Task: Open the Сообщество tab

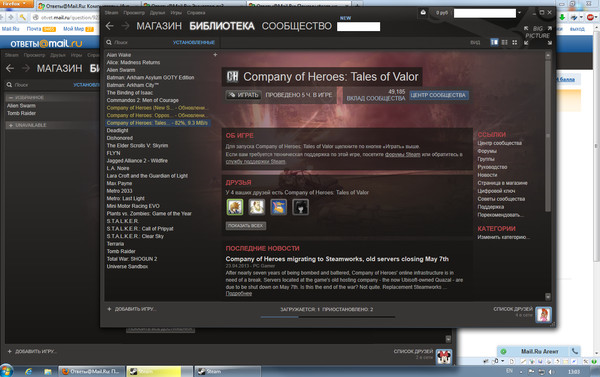Action: [x=297, y=26]
